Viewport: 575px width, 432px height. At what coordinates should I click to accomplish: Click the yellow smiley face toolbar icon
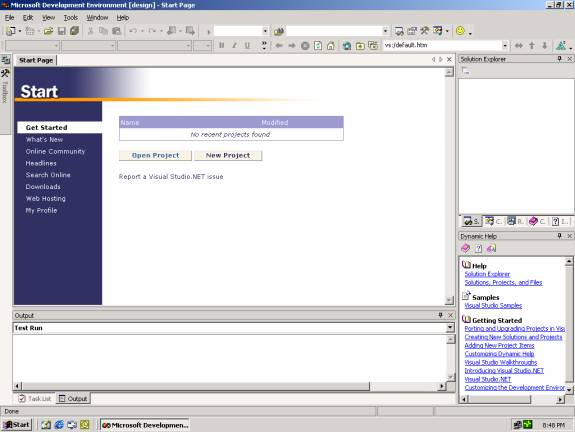tap(460, 31)
